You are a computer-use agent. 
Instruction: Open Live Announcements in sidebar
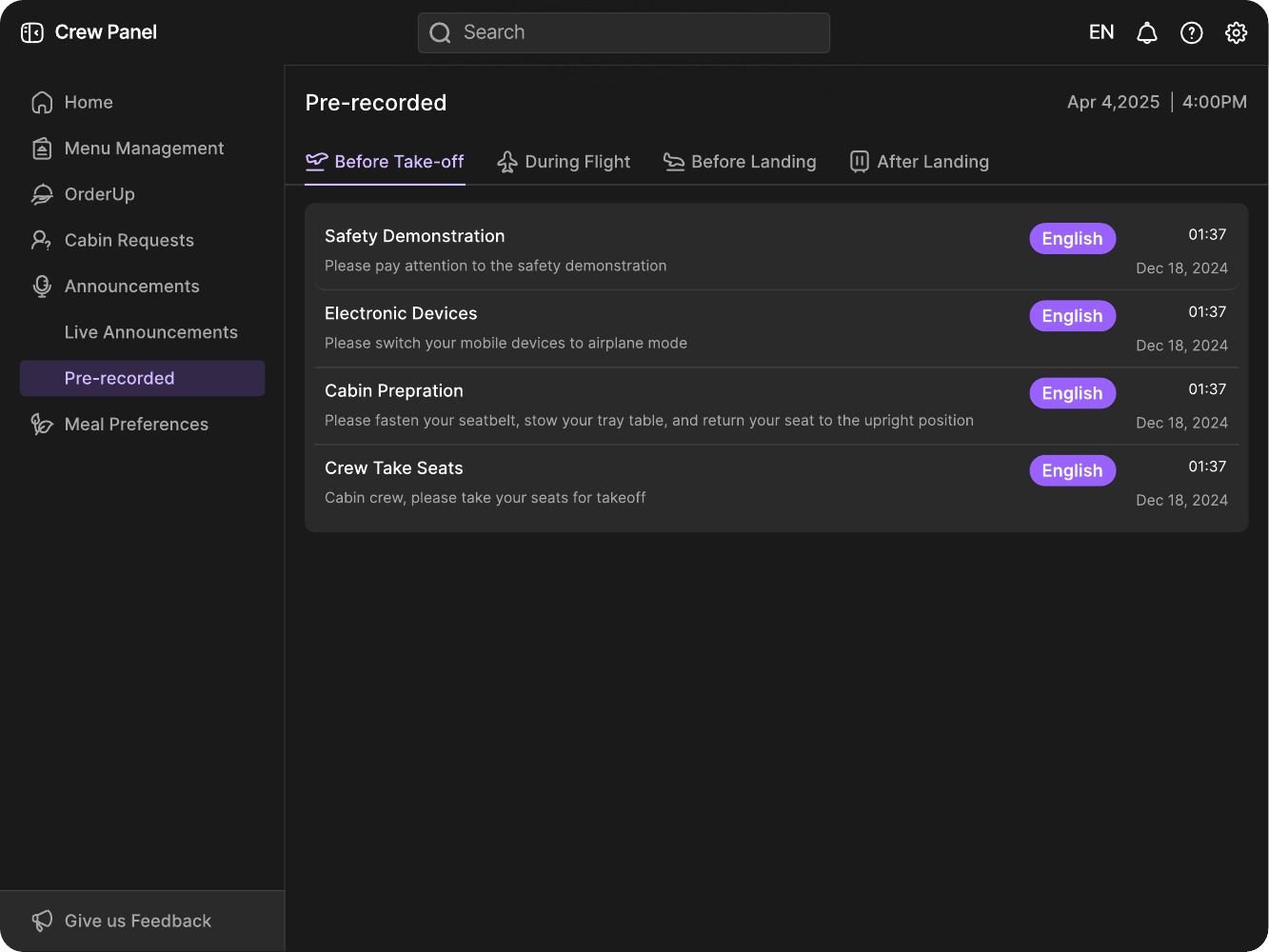pos(151,332)
